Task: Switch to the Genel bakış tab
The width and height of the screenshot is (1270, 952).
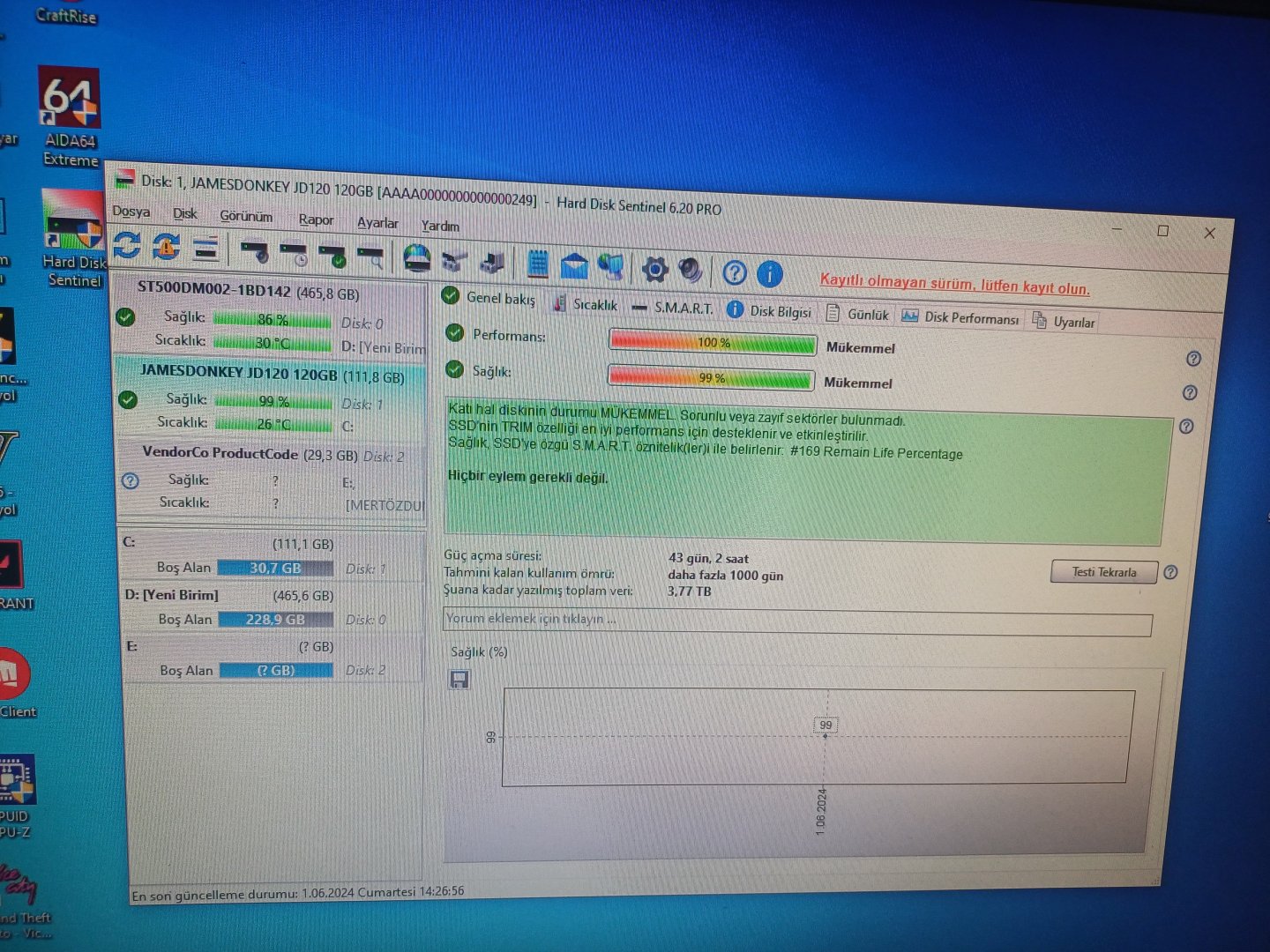Action: click(489, 297)
